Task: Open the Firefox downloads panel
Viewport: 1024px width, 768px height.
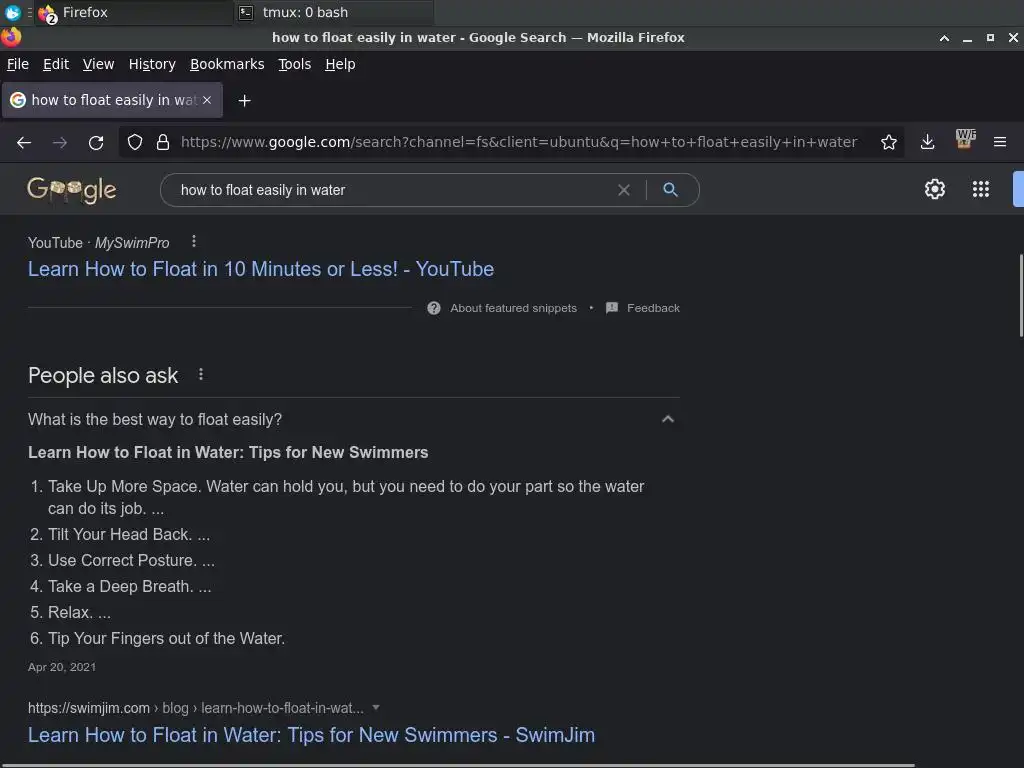Action: [x=928, y=142]
